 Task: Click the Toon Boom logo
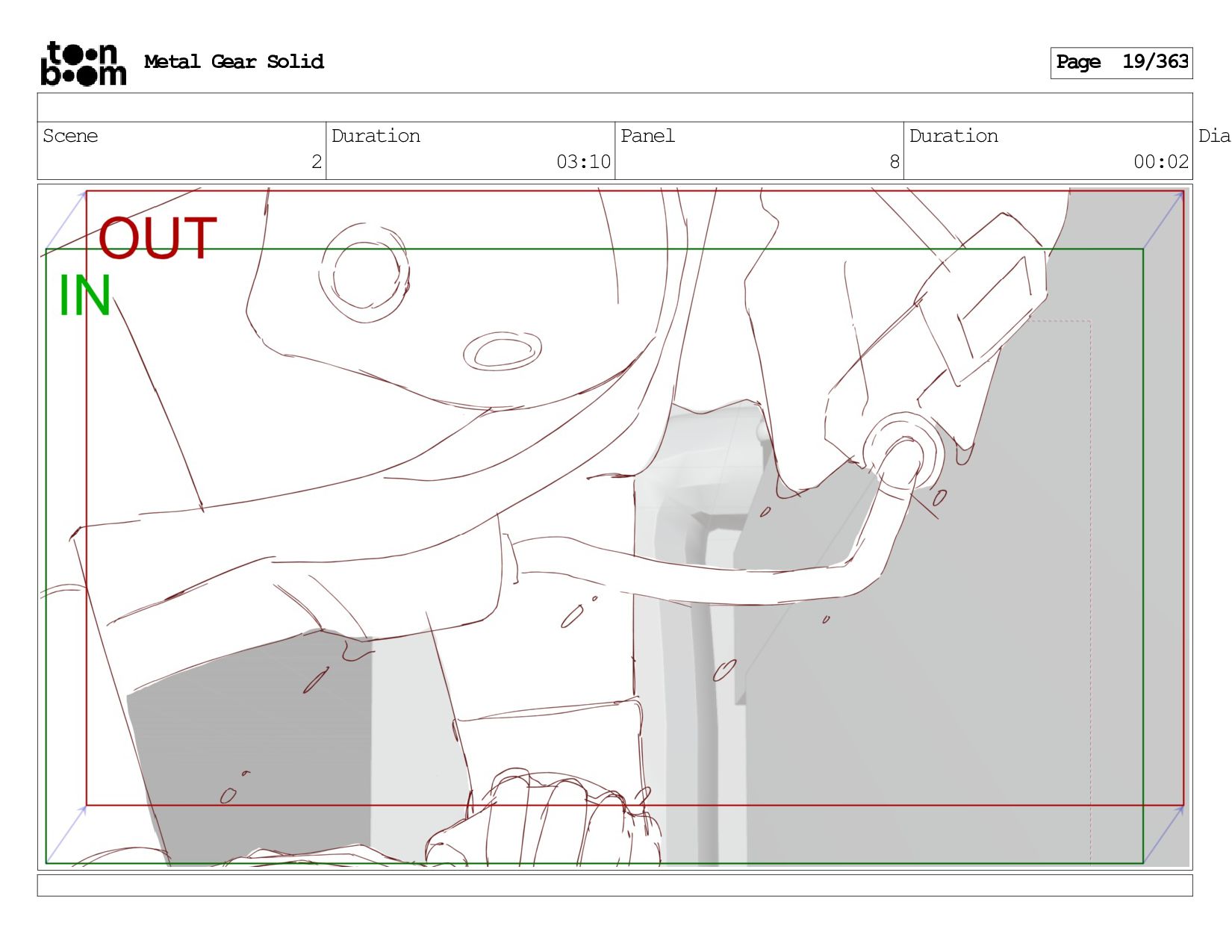(x=83, y=63)
